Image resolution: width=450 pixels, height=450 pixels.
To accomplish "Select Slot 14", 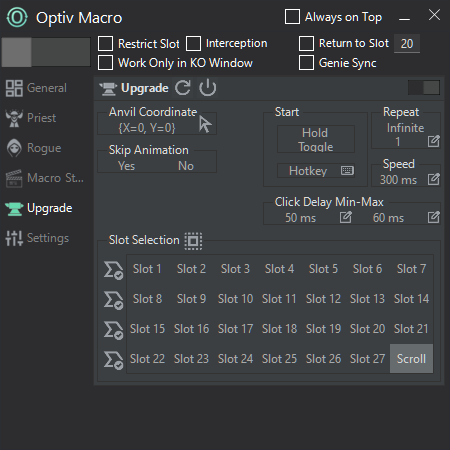I will (x=411, y=299).
